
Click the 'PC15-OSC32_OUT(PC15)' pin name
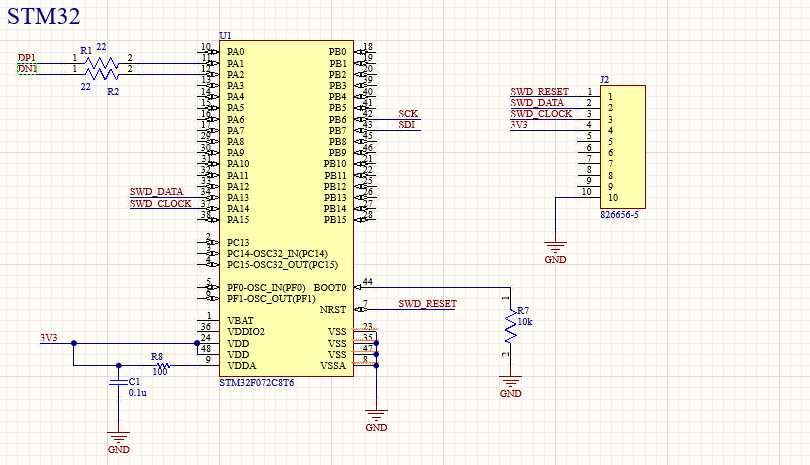[x=283, y=265]
